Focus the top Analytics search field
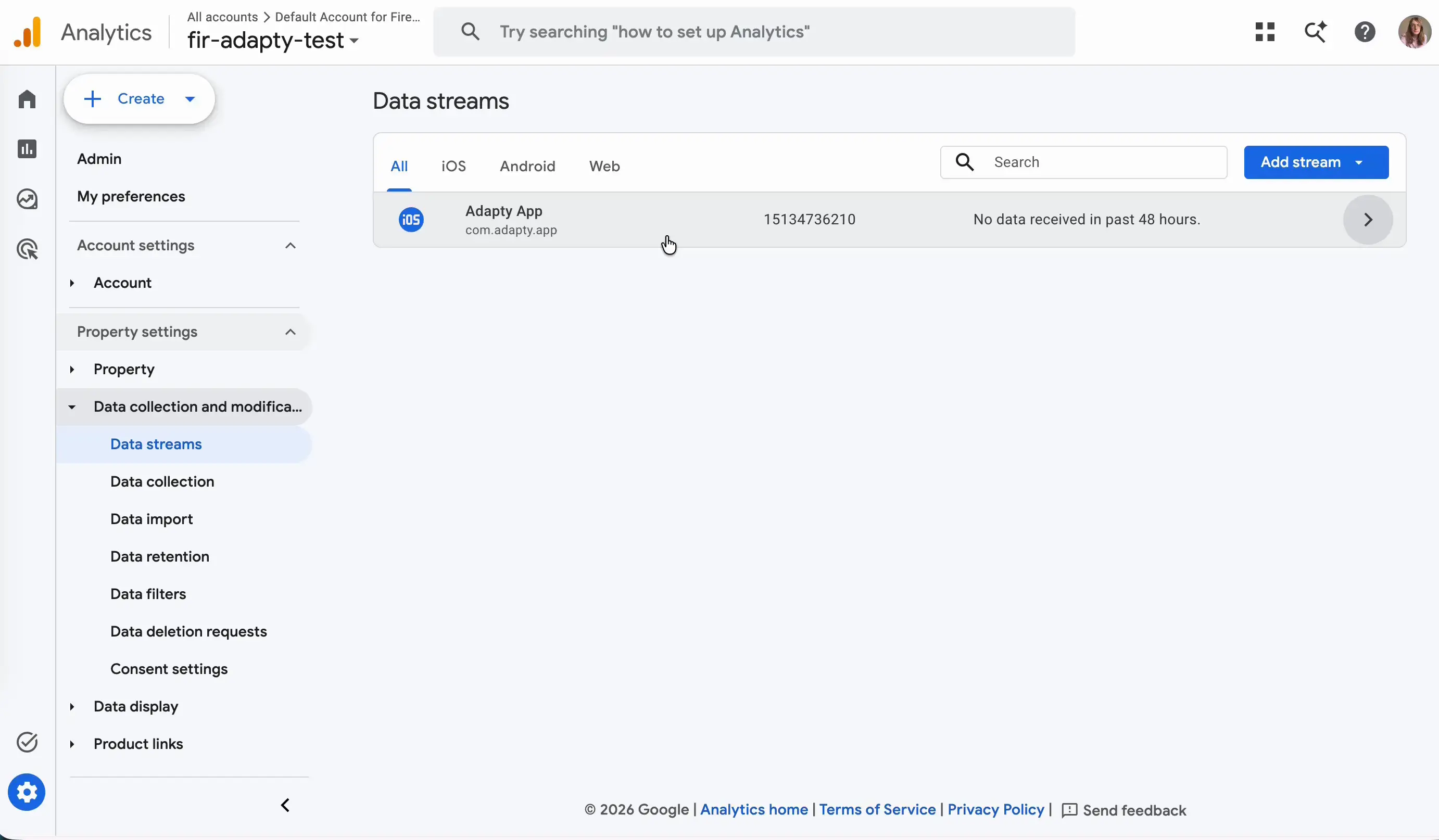This screenshot has height=840, width=1439. 754,32
